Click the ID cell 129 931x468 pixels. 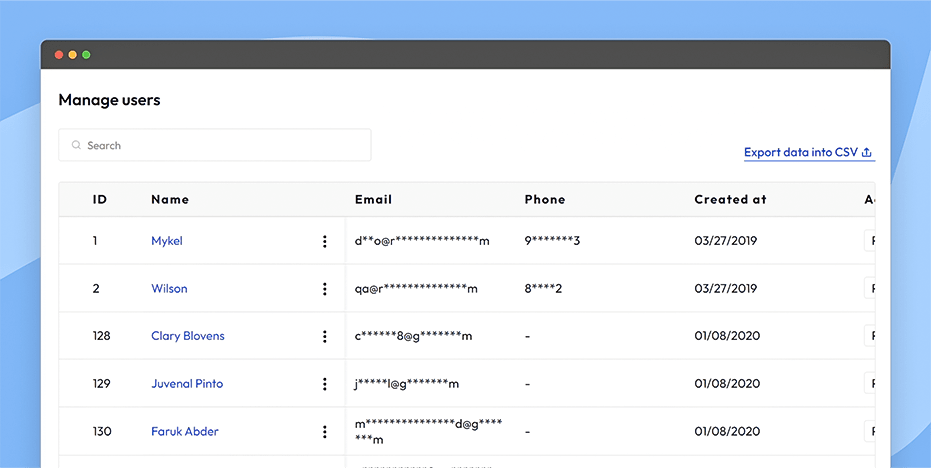tap(102, 384)
